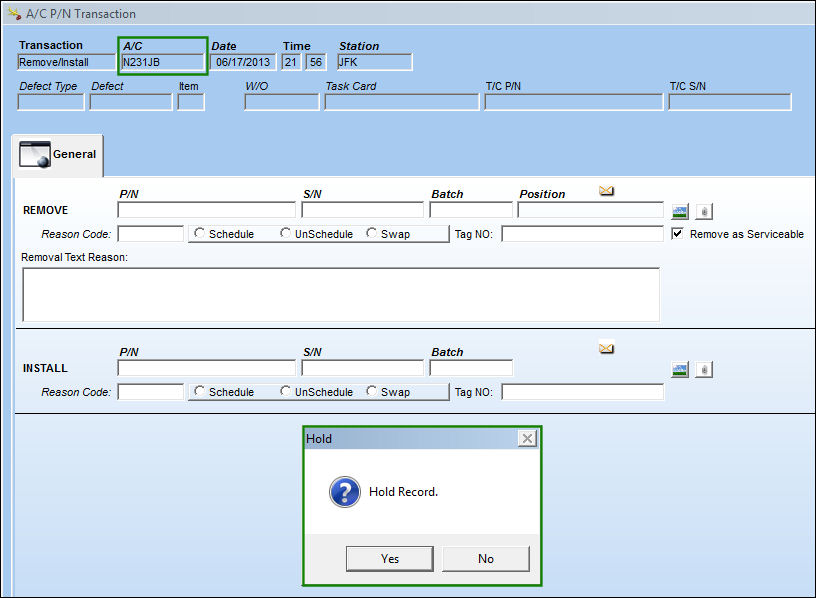Click the envelope icon in the REMOVE section
Viewport: 816px width, 598px height.
tap(606, 191)
